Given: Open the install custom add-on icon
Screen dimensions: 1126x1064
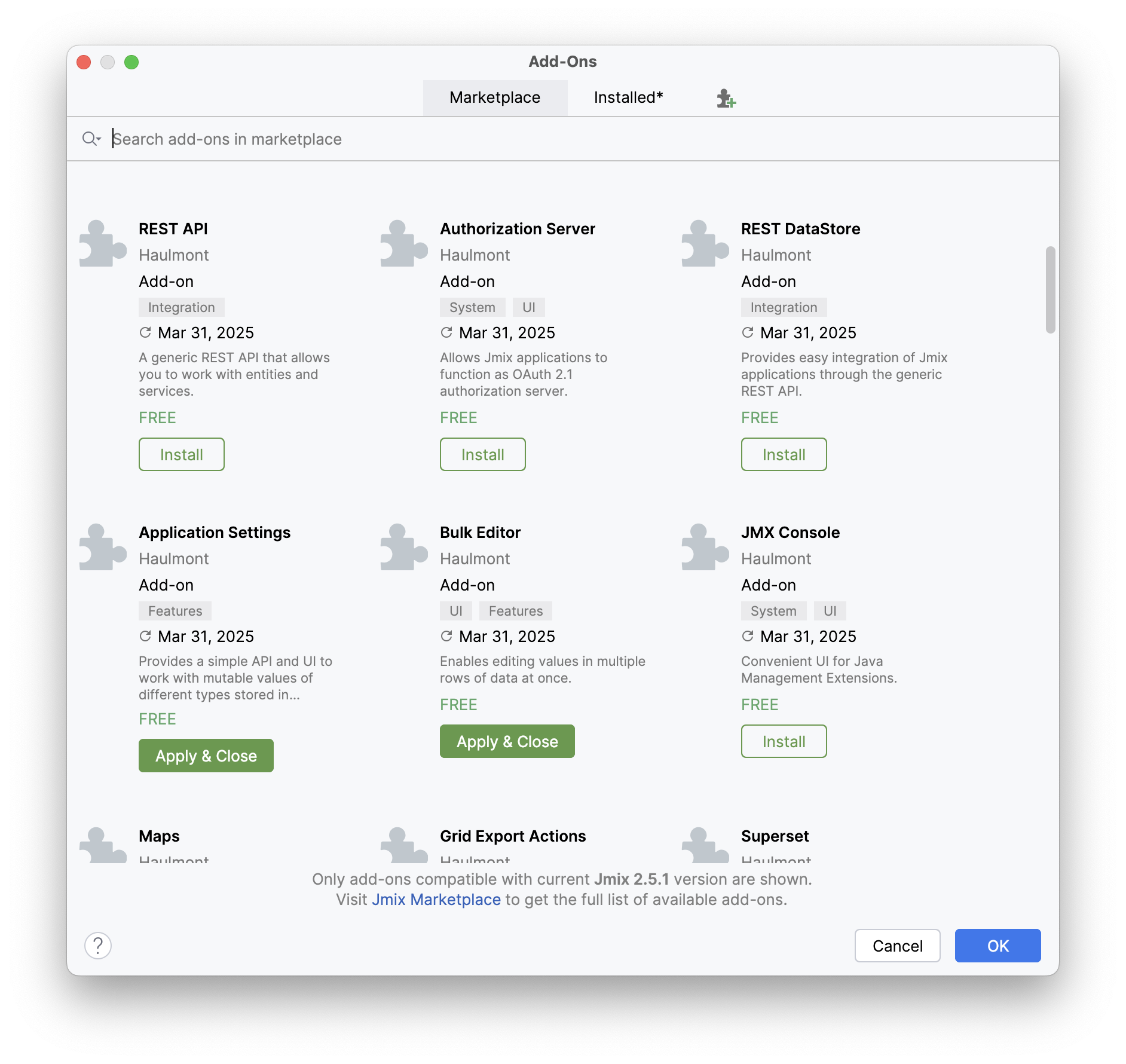Looking at the screenshot, I should (x=726, y=98).
